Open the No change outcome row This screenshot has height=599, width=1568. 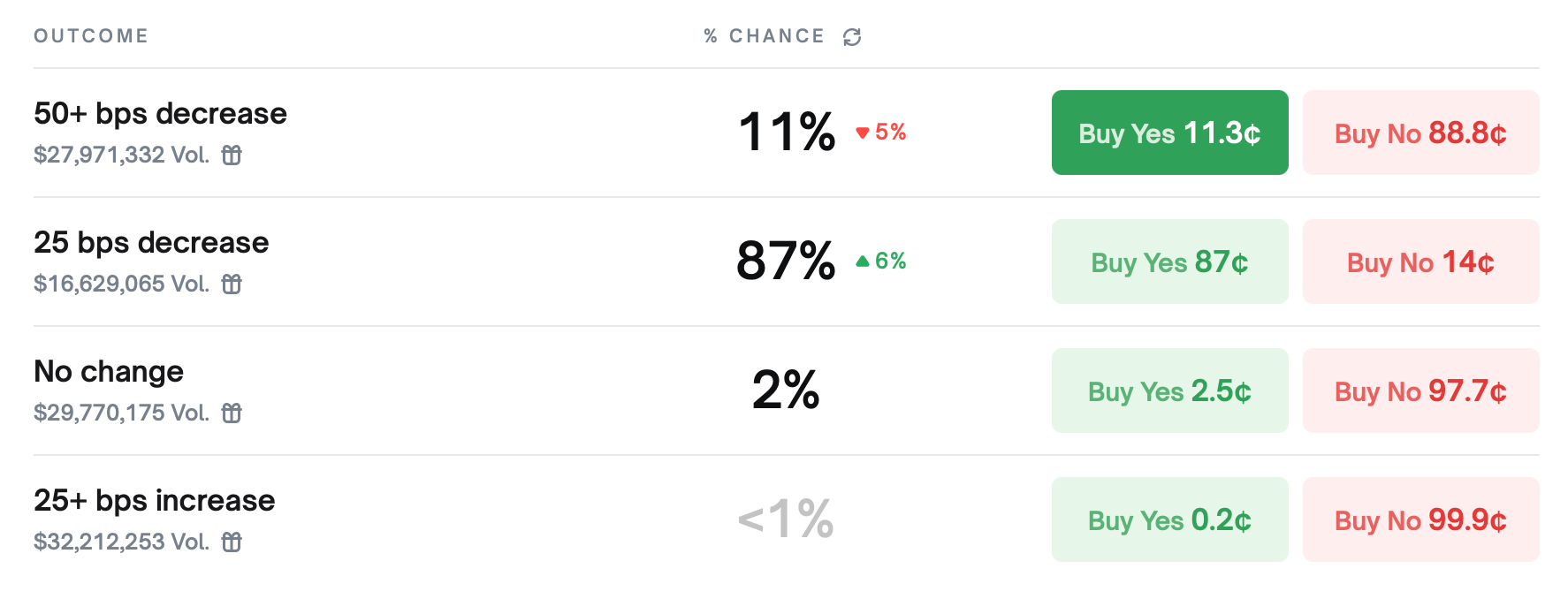(786, 390)
